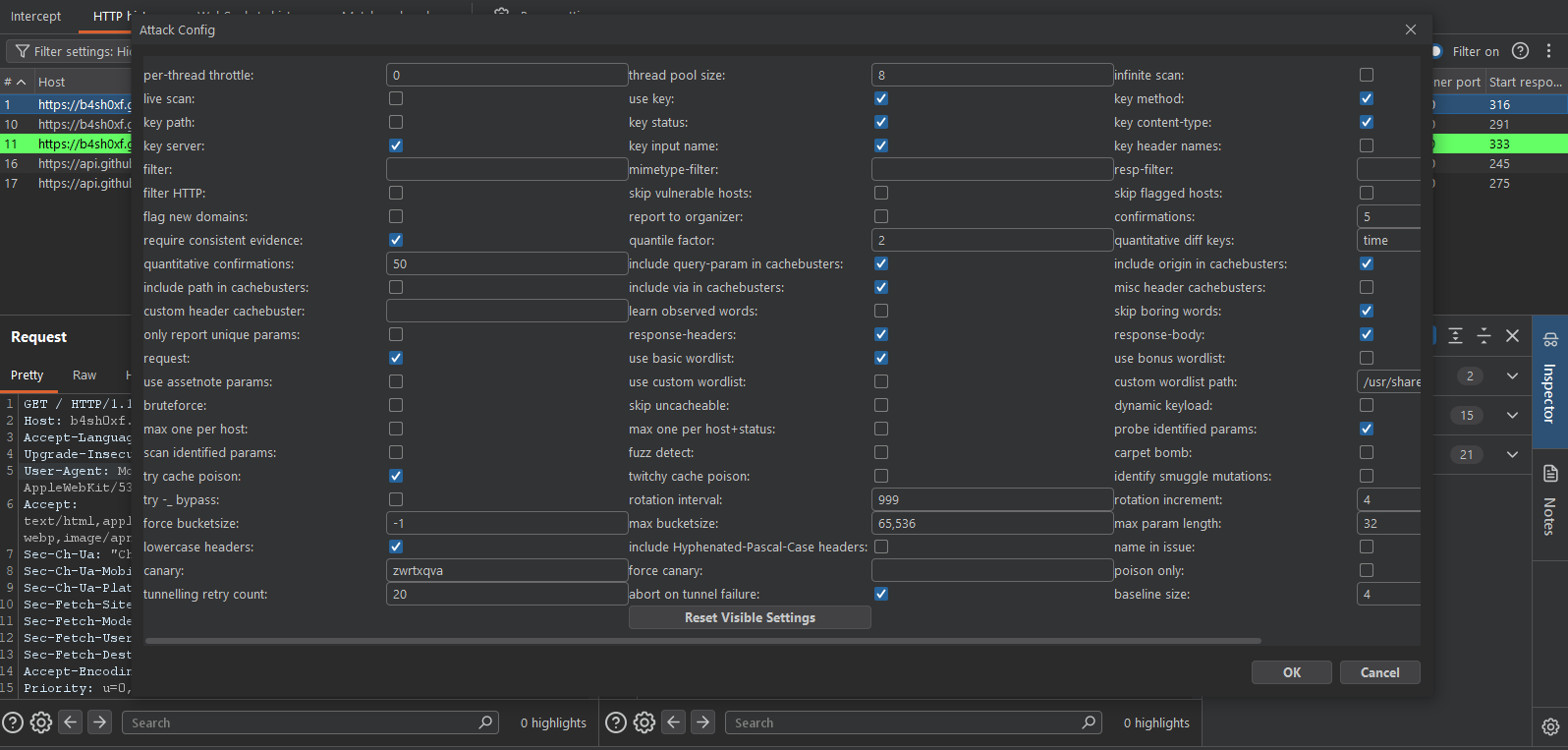The height and width of the screenshot is (750, 1568).
Task: Click the thread pool size field
Action: coord(992,75)
